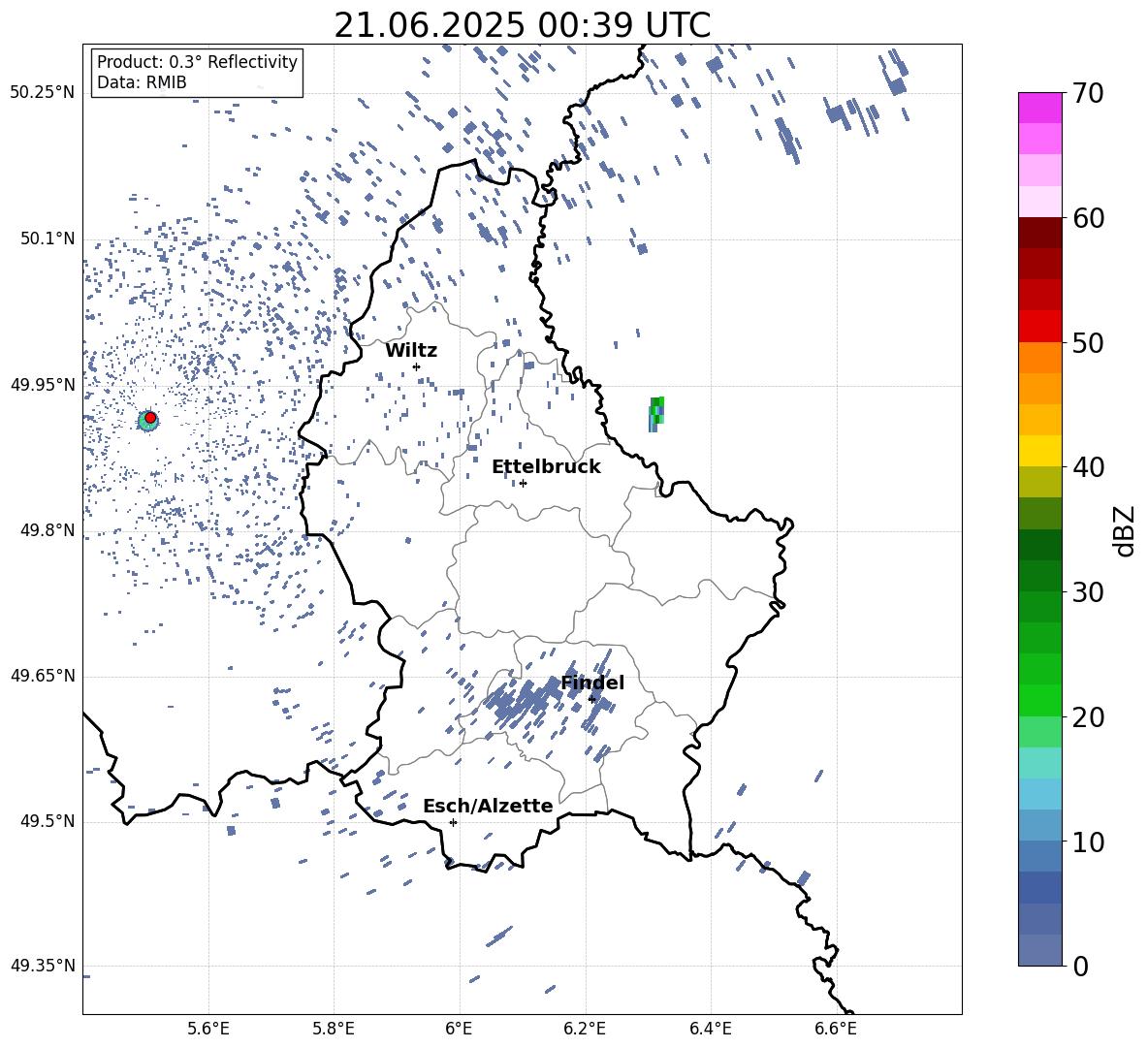1148x1048 pixels.
Task: Click the 50.1°N latitude label
Action: point(47,238)
